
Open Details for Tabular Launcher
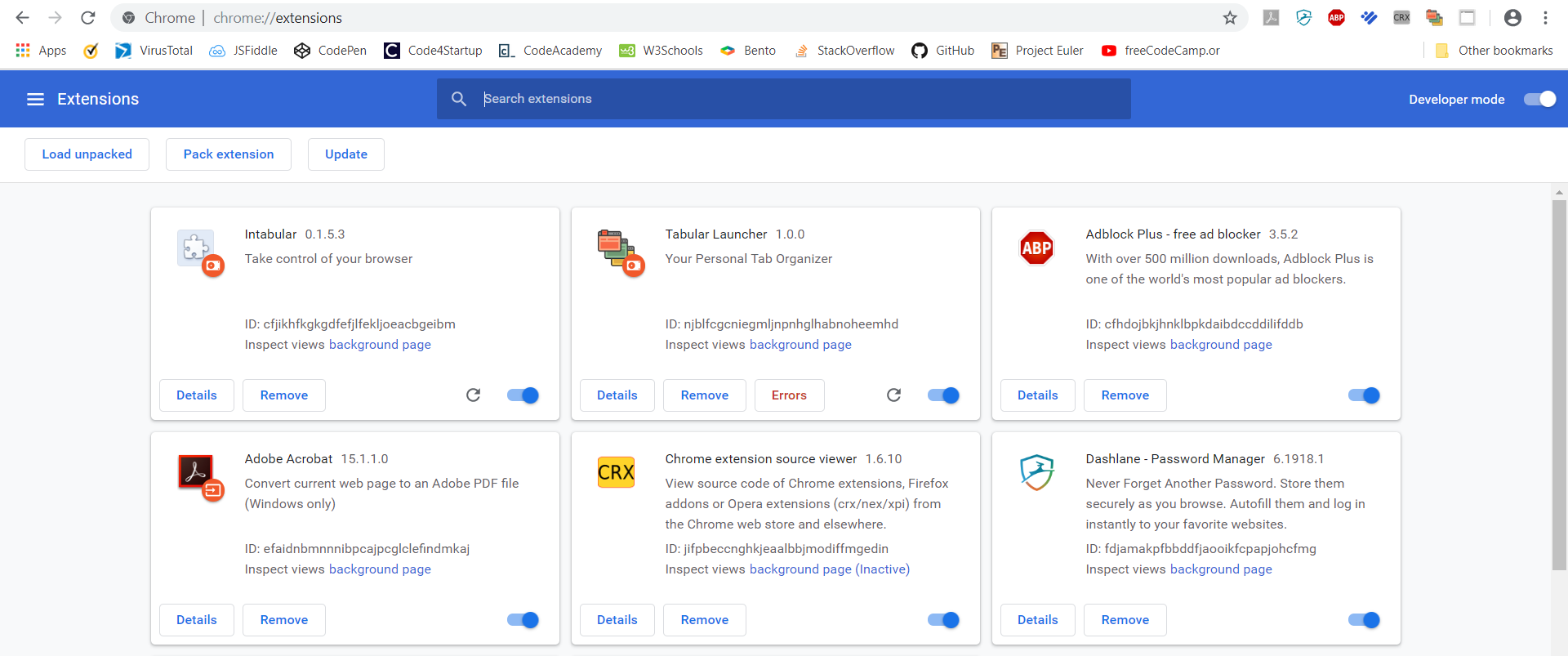[617, 395]
